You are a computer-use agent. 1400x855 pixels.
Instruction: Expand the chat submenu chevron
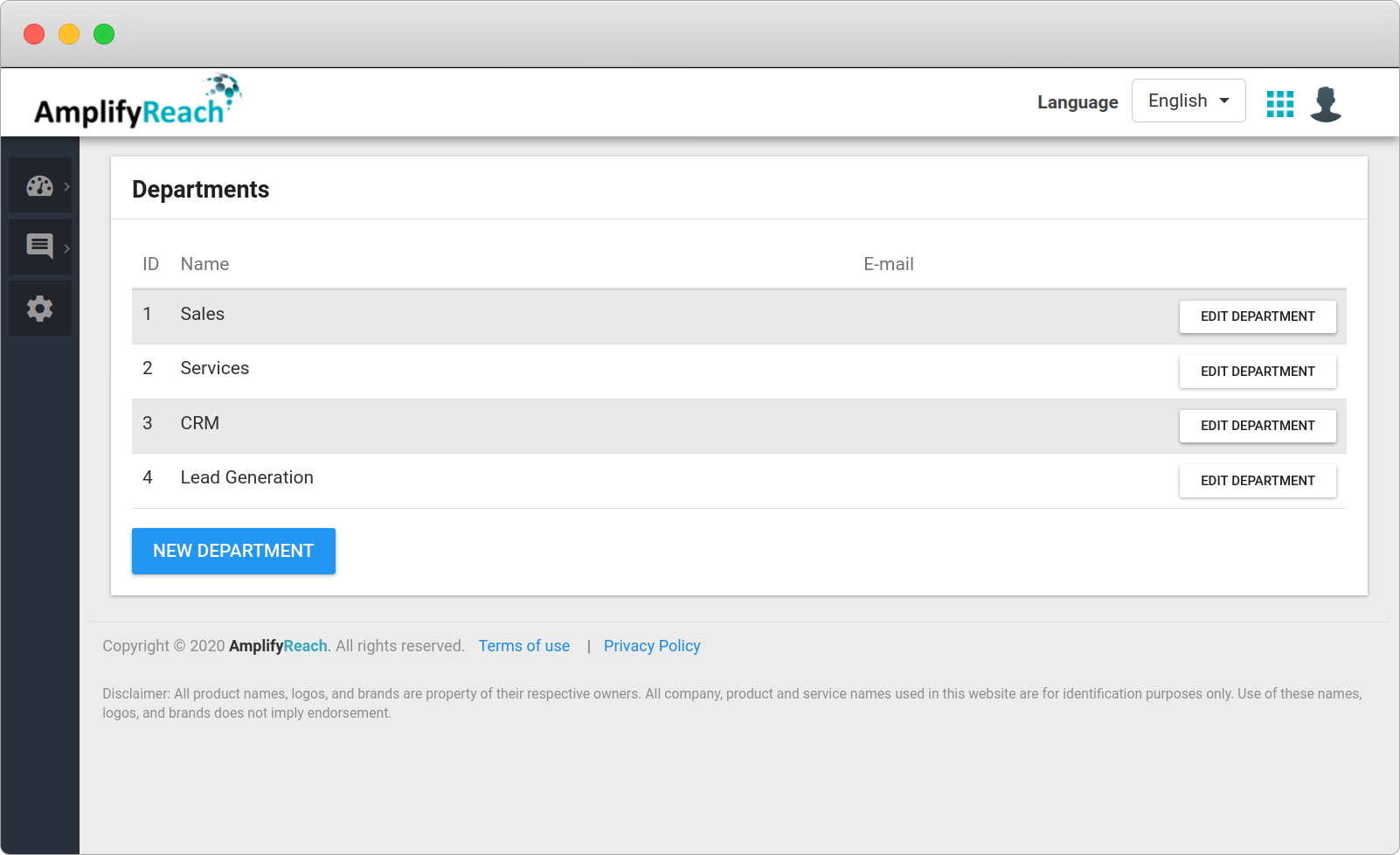pyautogui.click(x=67, y=248)
